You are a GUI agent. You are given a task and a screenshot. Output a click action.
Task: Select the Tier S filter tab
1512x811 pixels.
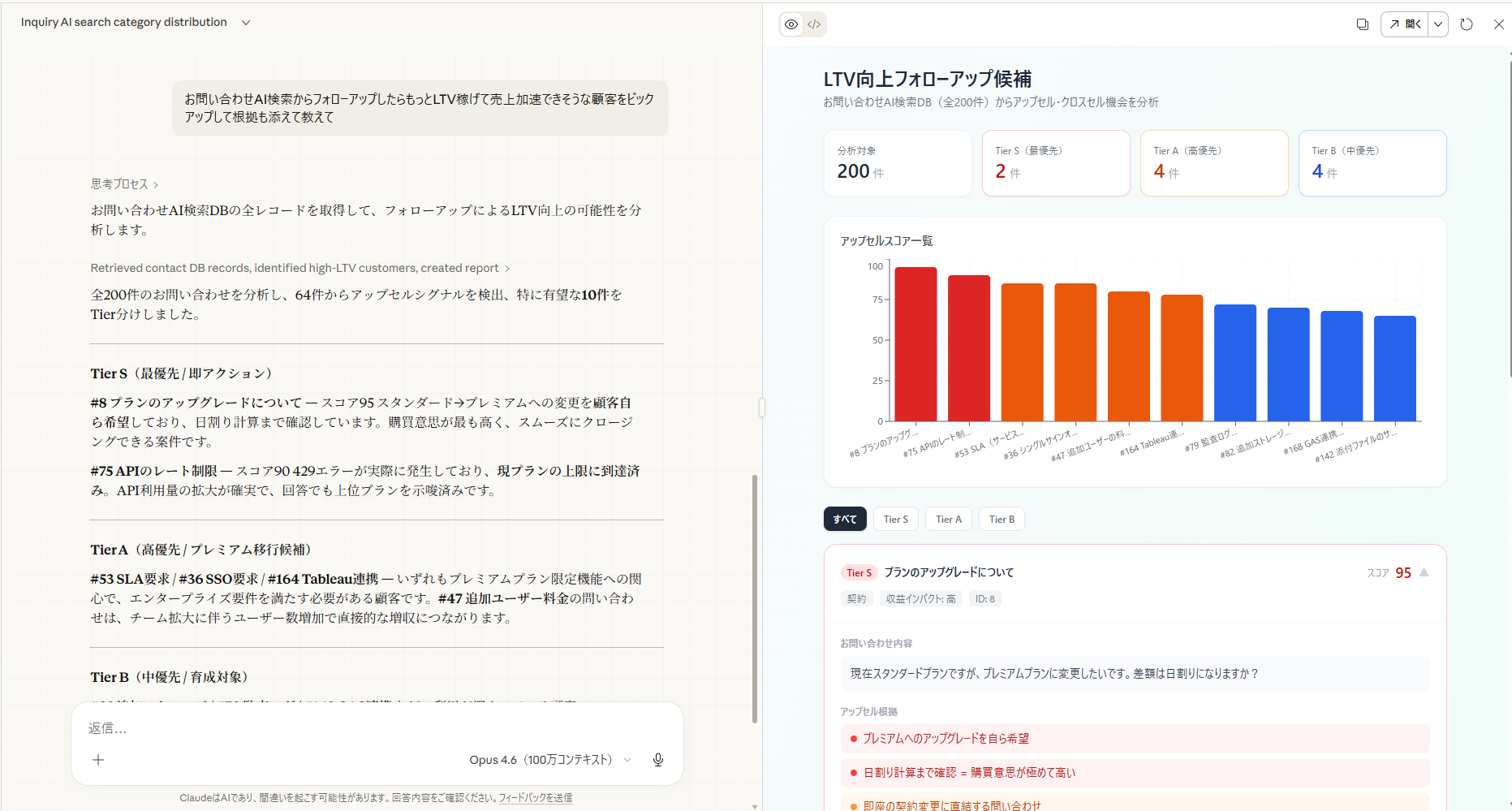point(895,520)
